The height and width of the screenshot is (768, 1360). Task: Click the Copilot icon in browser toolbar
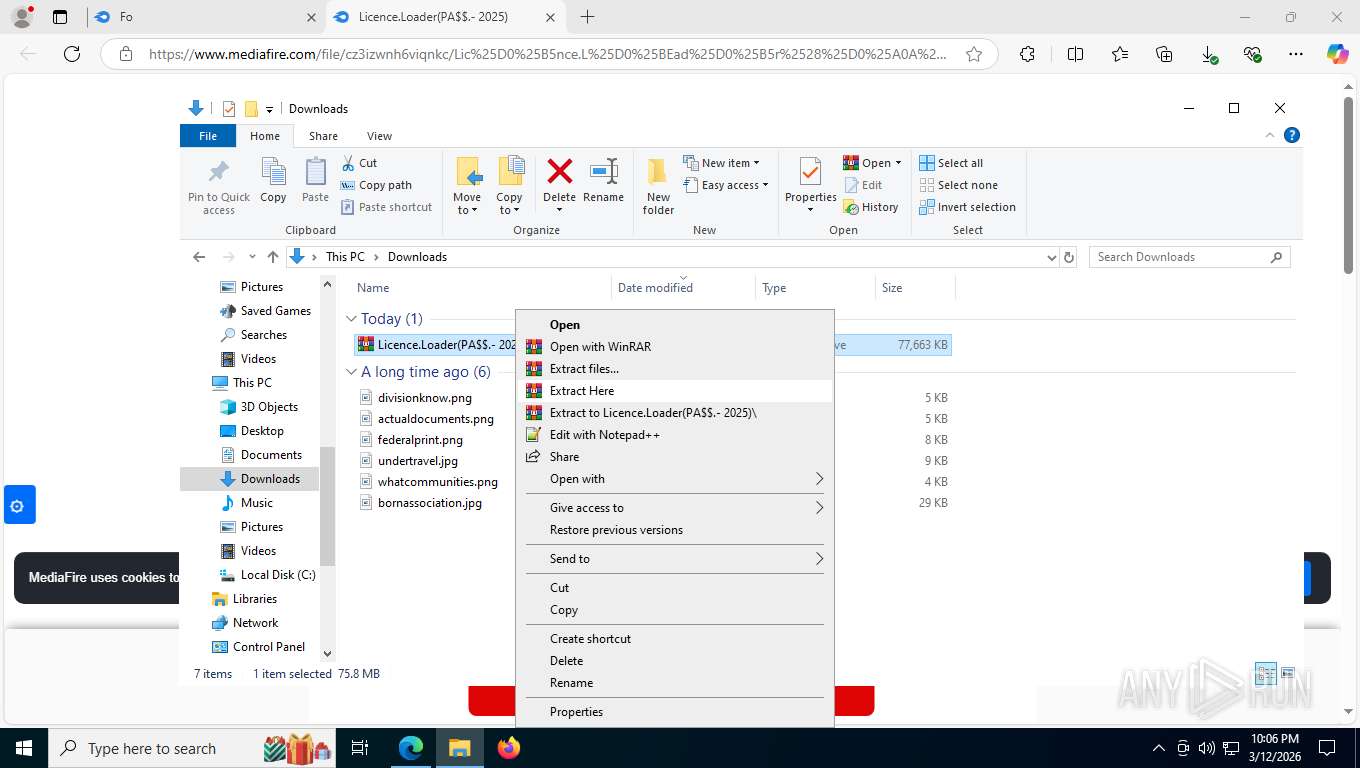(x=1337, y=54)
